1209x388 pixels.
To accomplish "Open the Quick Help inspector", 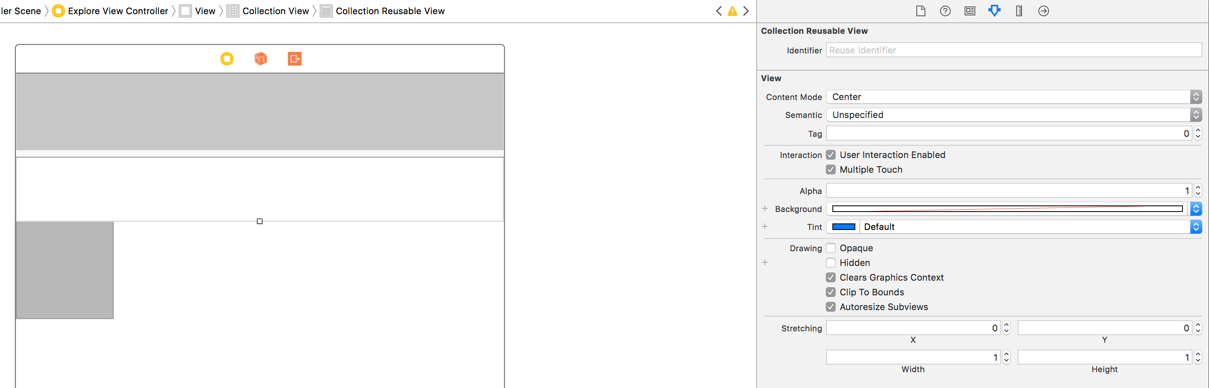I will pos(945,11).
